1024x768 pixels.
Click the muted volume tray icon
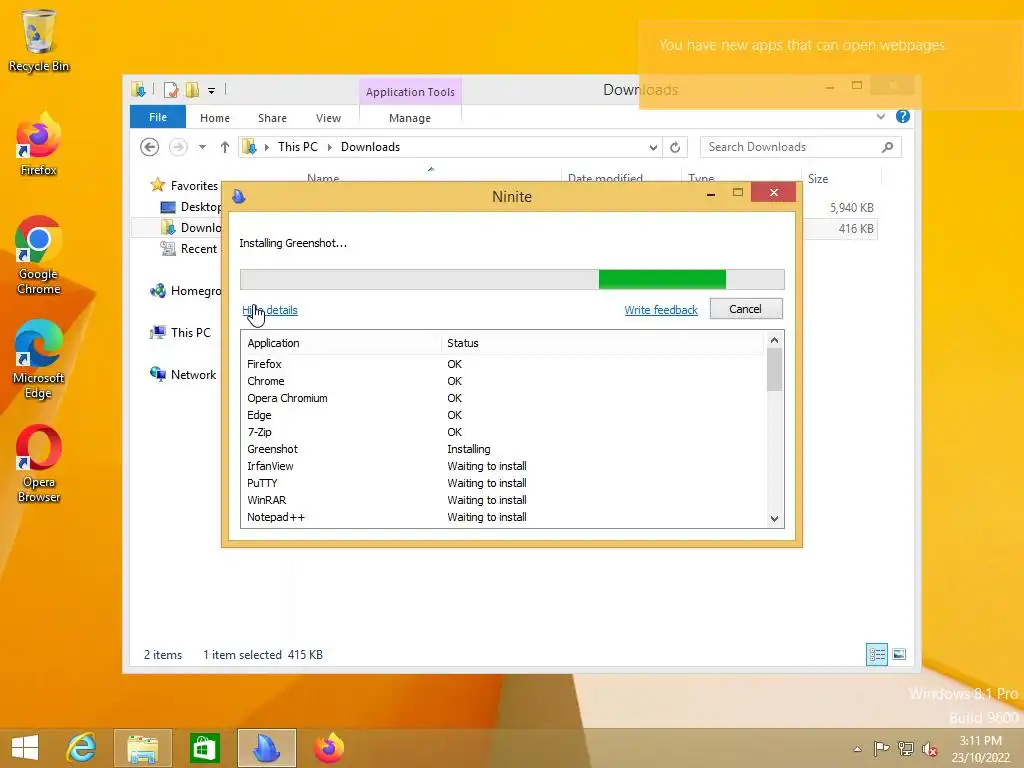point(930,749)
